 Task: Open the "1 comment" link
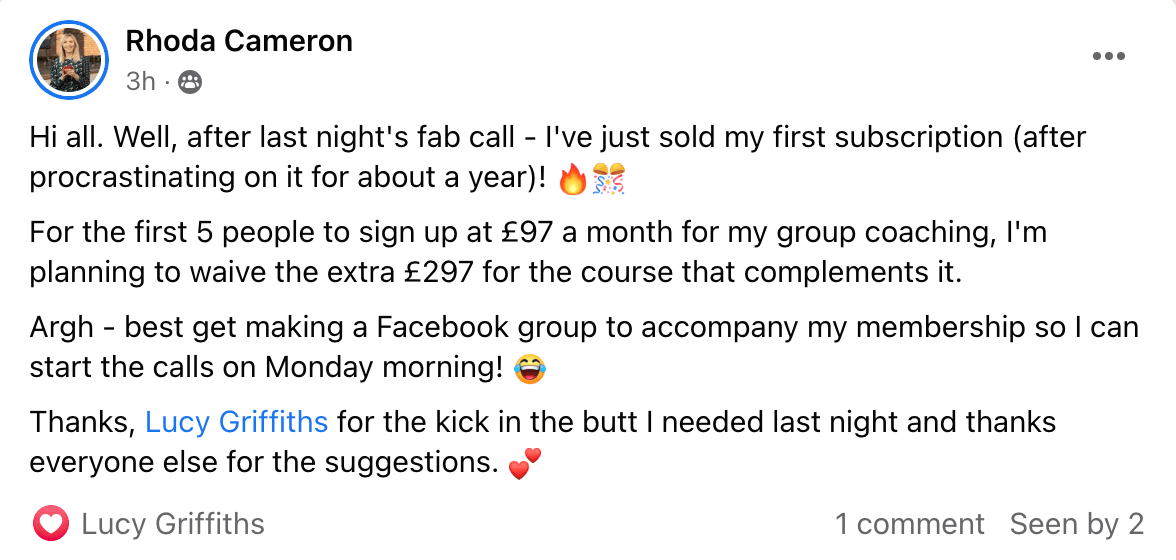click(x=910, y=524)
